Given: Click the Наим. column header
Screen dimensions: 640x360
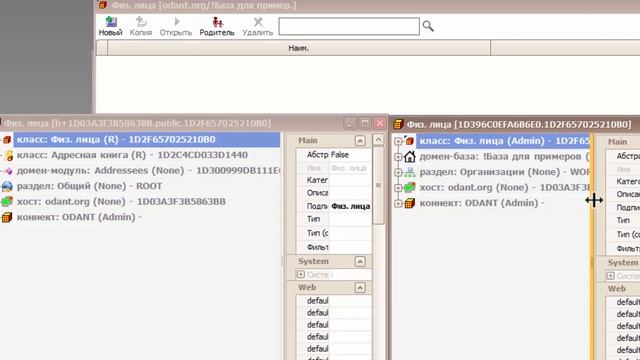Looking at the screenshot, I should coord(299,48).
